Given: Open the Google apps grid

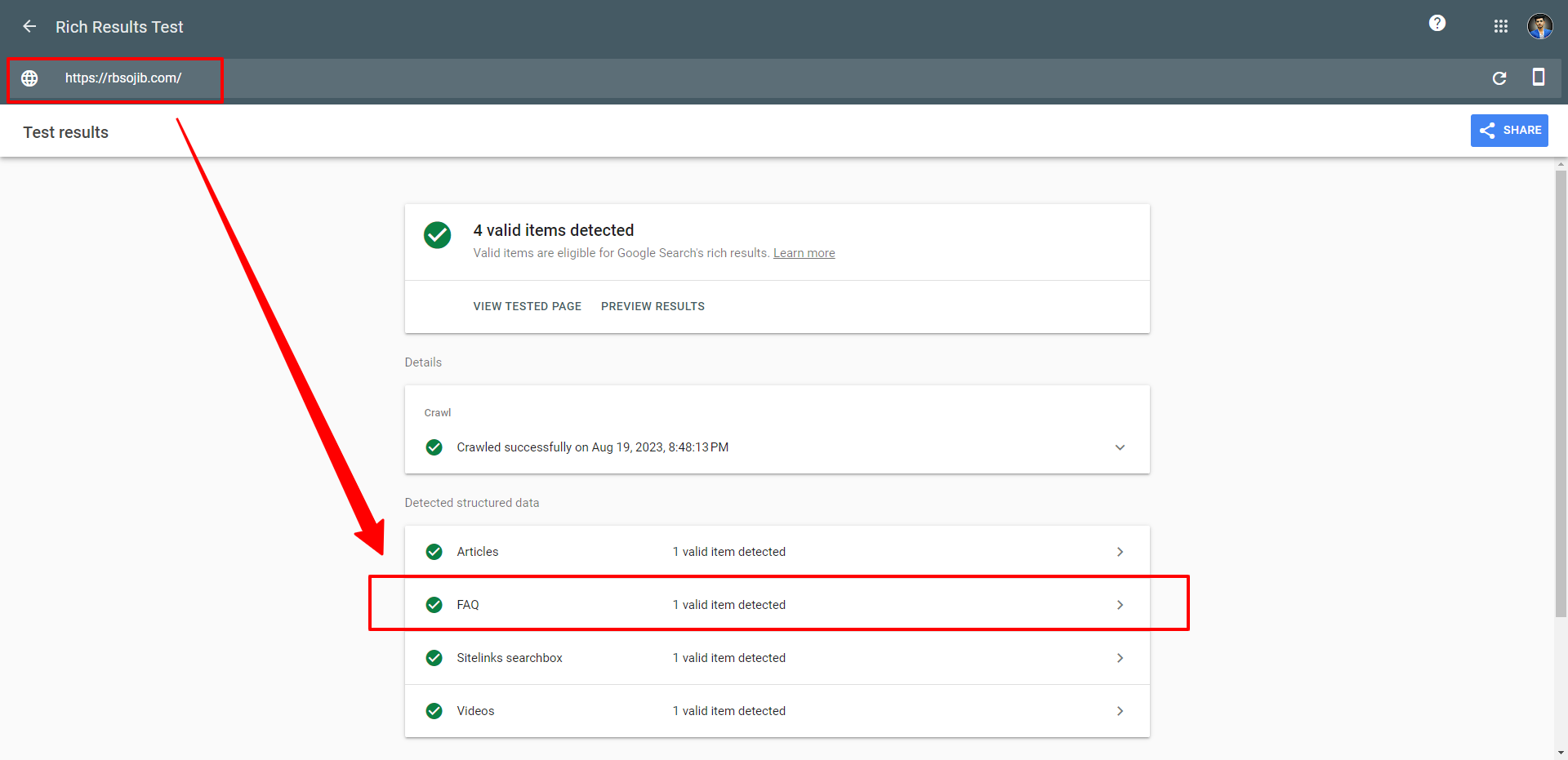Looking at the screenshot, I should (x=1500, y=27).
